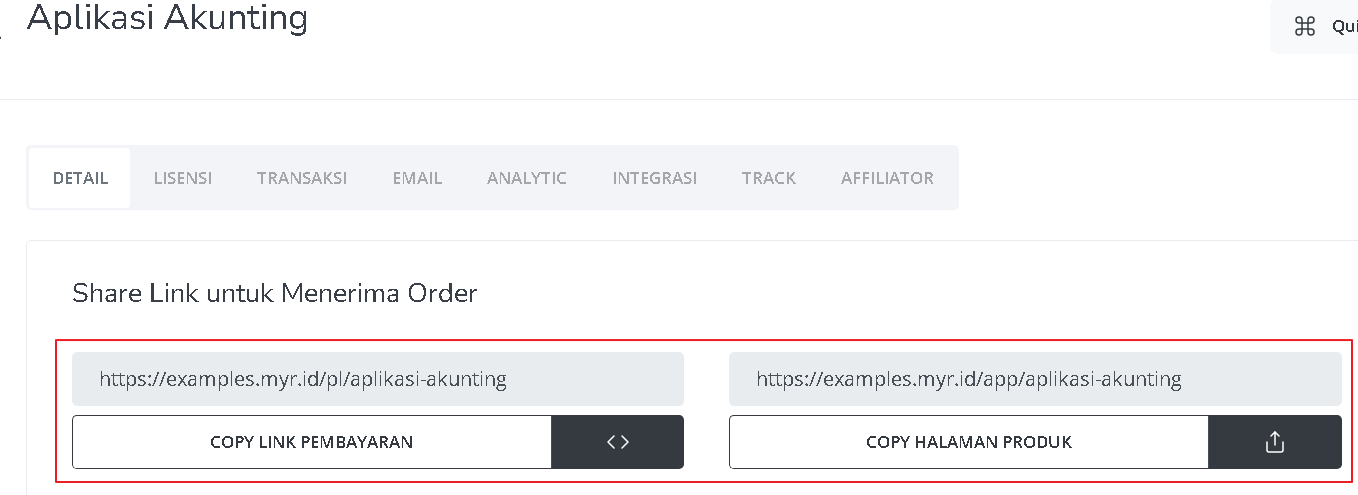This screenshot has width=1358, height=495.
Task: Click the embed code icon button
Action: (617, 442)
